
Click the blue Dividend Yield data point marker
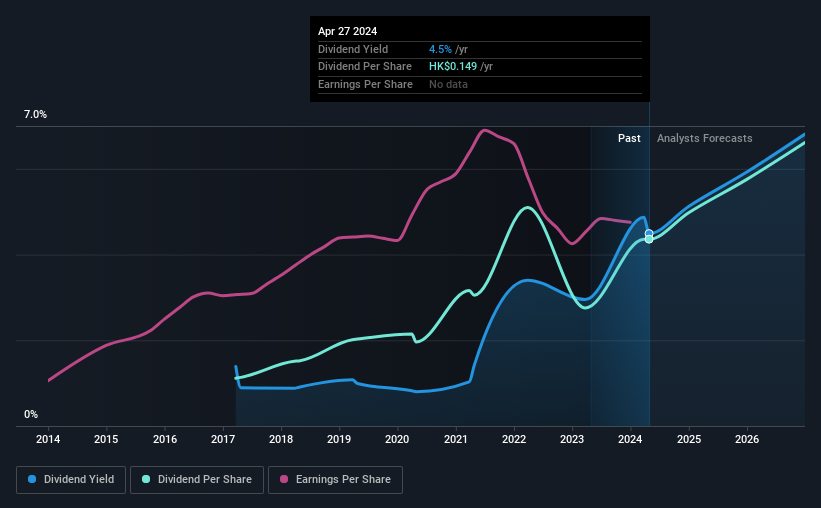pyautogui.click(x=649, y=233)
